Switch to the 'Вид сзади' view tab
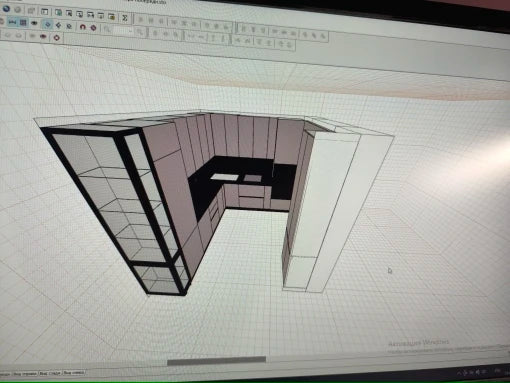 [x=50, y=373]
